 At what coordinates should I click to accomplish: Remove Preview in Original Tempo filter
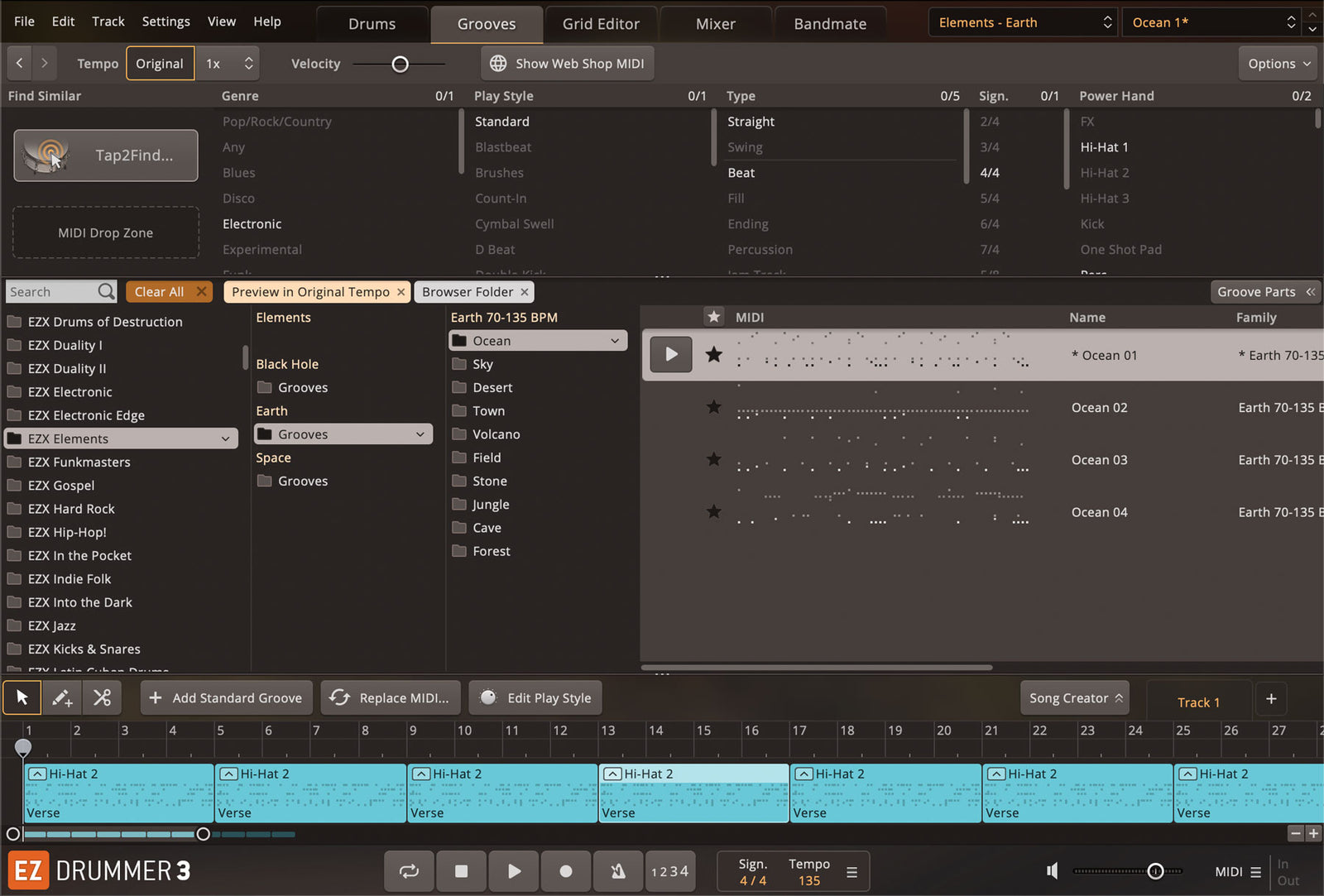(401, 291)
